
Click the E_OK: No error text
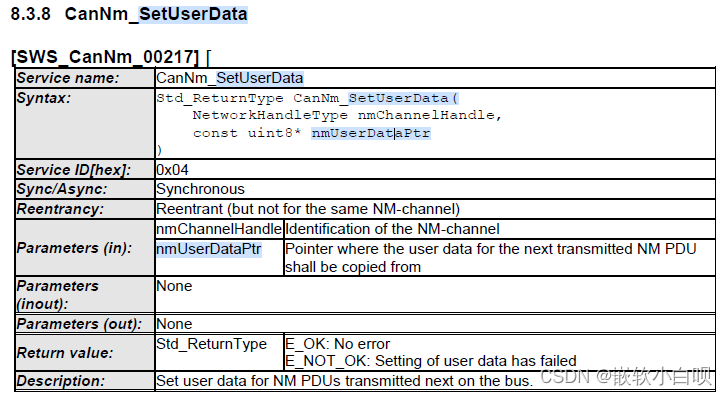click(x=338, y=344)
